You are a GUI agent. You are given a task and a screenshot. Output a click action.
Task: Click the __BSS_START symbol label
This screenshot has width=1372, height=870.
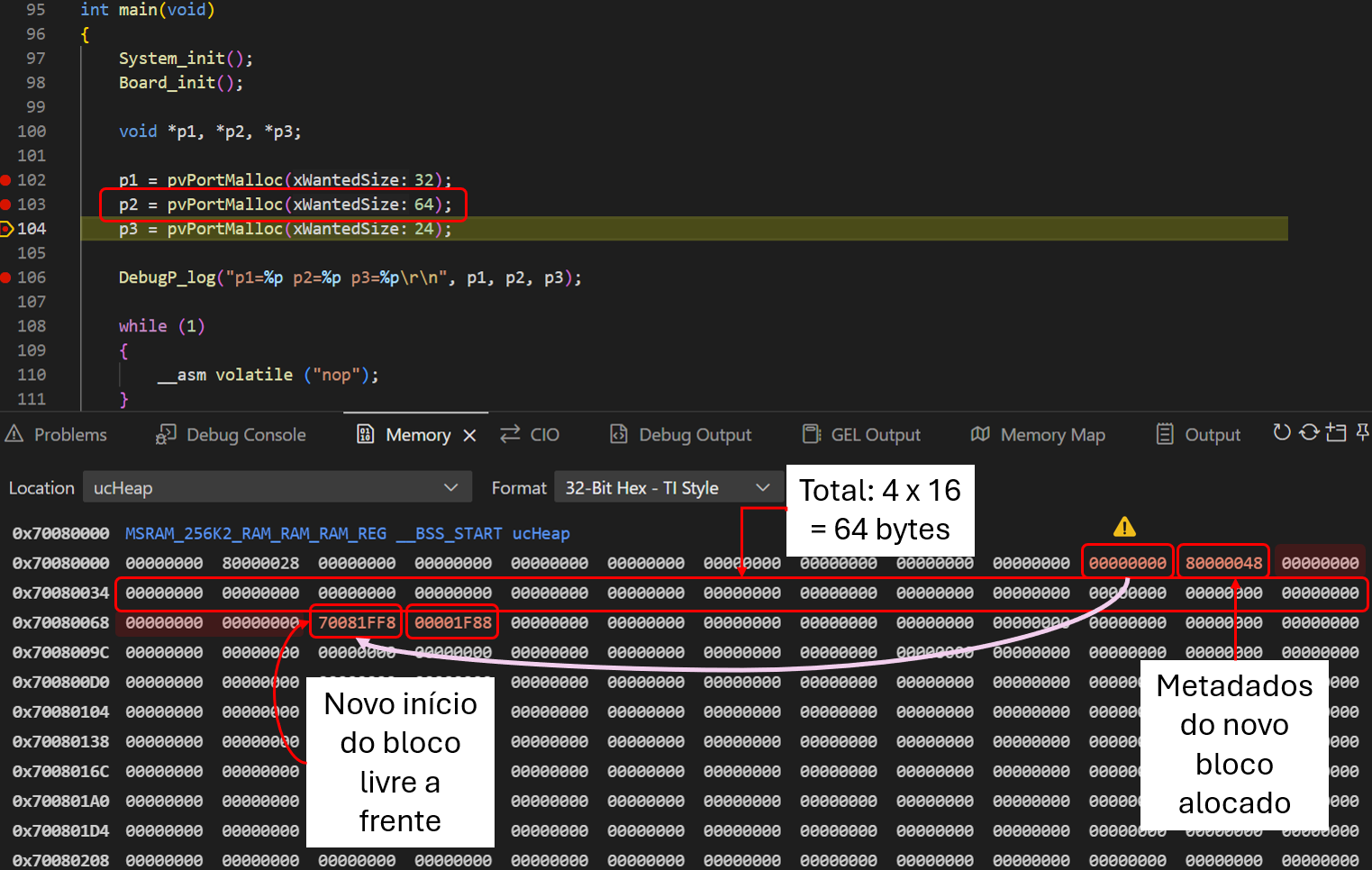pos(450,534)
